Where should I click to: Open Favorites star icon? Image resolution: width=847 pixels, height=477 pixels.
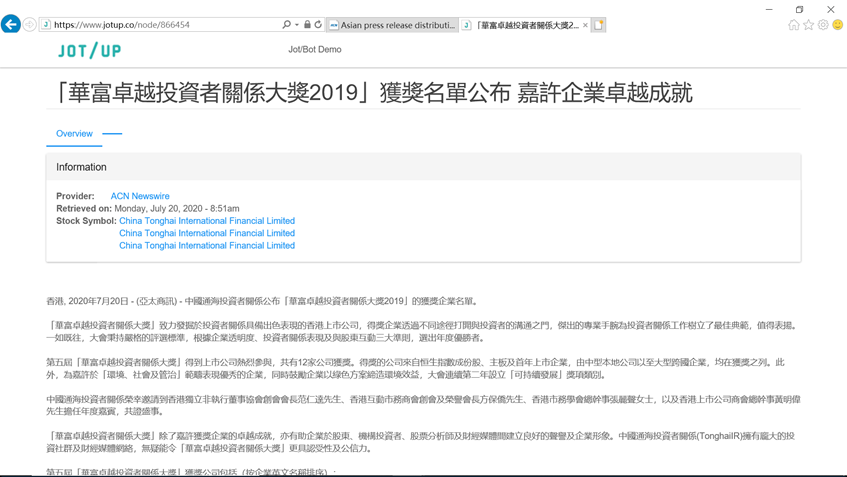click(x=808, y=25)
